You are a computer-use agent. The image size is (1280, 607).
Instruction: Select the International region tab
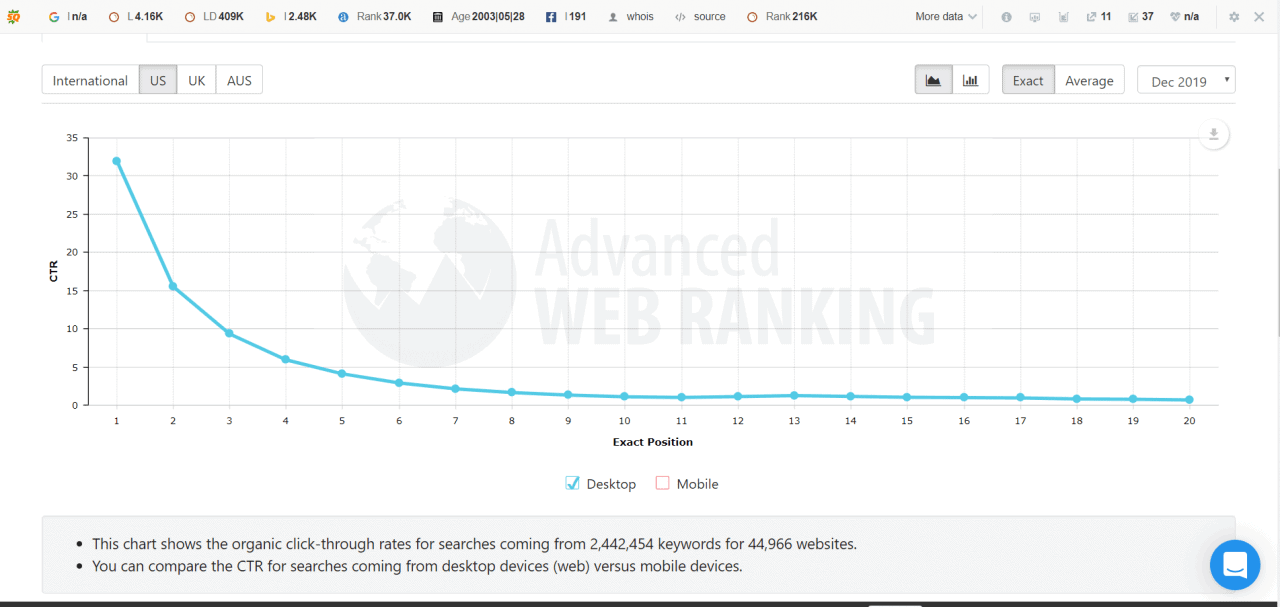[90, 80]
